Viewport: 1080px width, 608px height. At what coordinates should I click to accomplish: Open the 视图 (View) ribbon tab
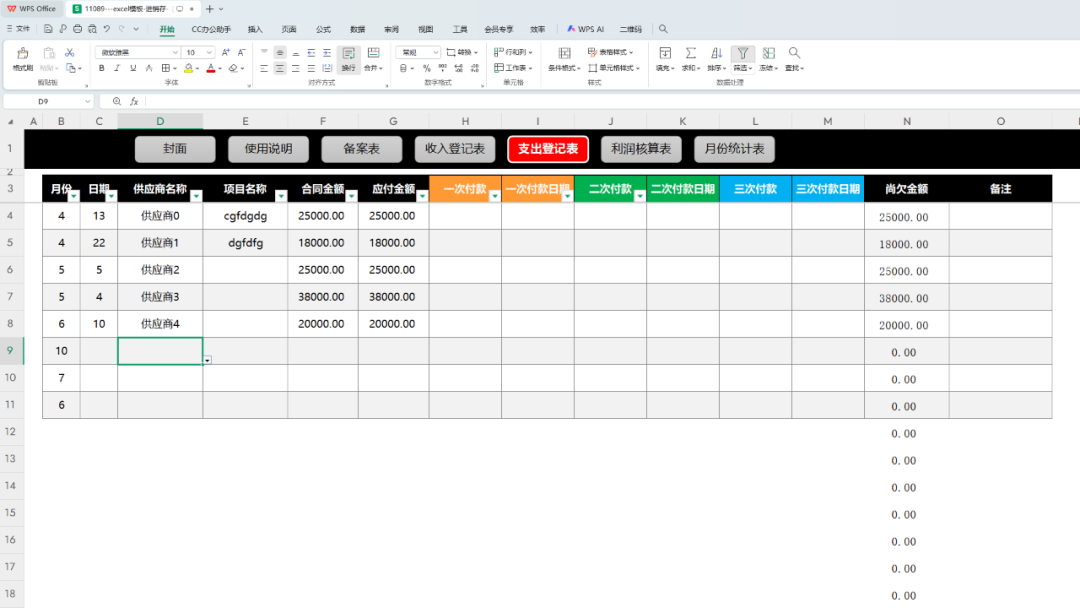click(x=426, y=29)
